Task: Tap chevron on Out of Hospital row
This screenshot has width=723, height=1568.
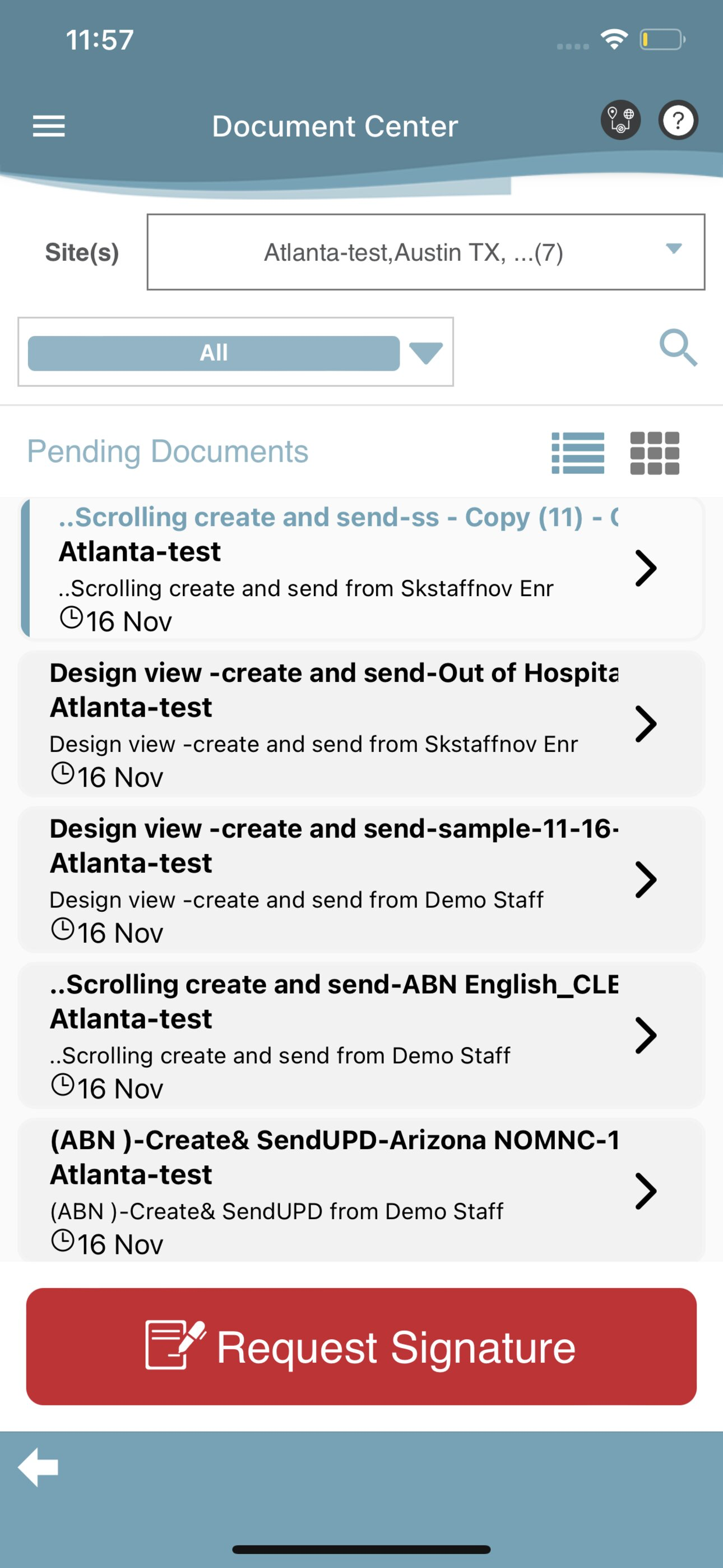Action: [646, 724]
